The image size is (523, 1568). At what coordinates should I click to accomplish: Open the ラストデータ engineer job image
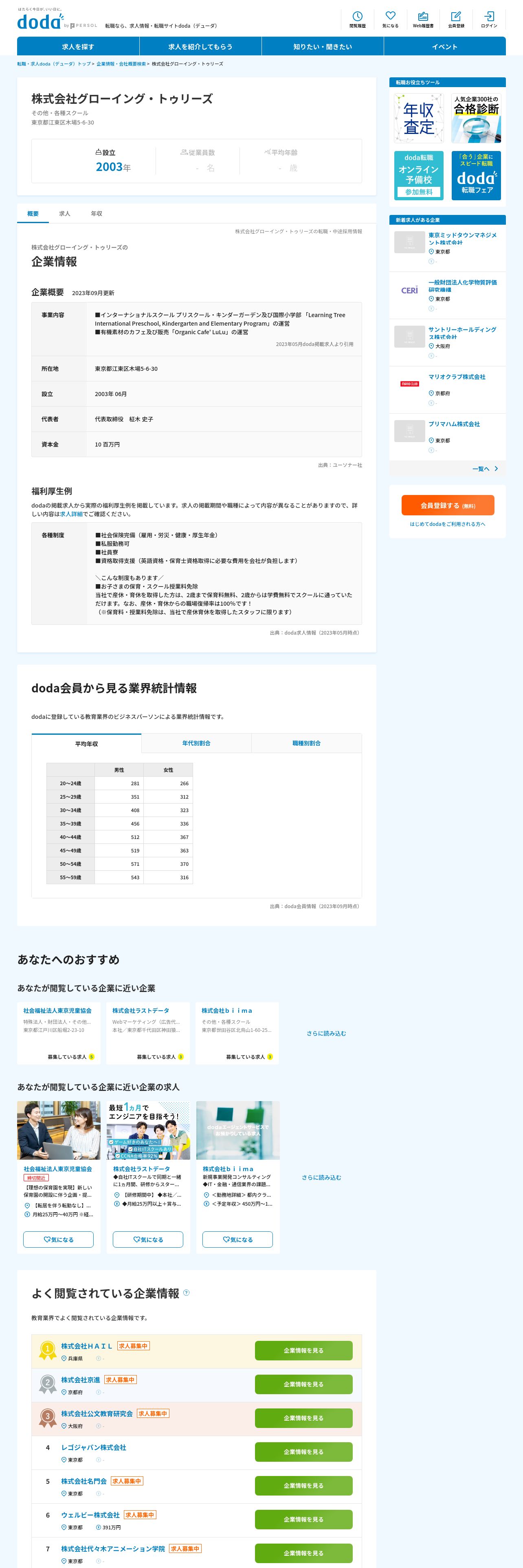[x=148, y=1130]
